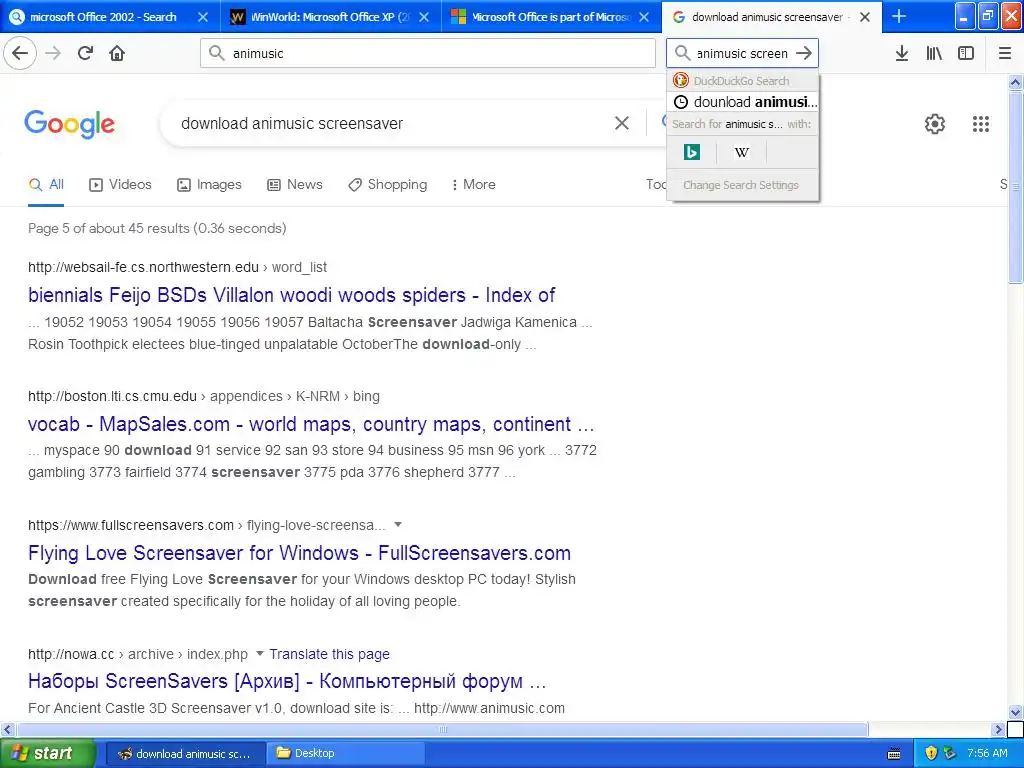Open 'vocab - MapSales.com' result link
Viewport: 1024px width, 768px height.
pyautogui.click(x=311, y=424)
